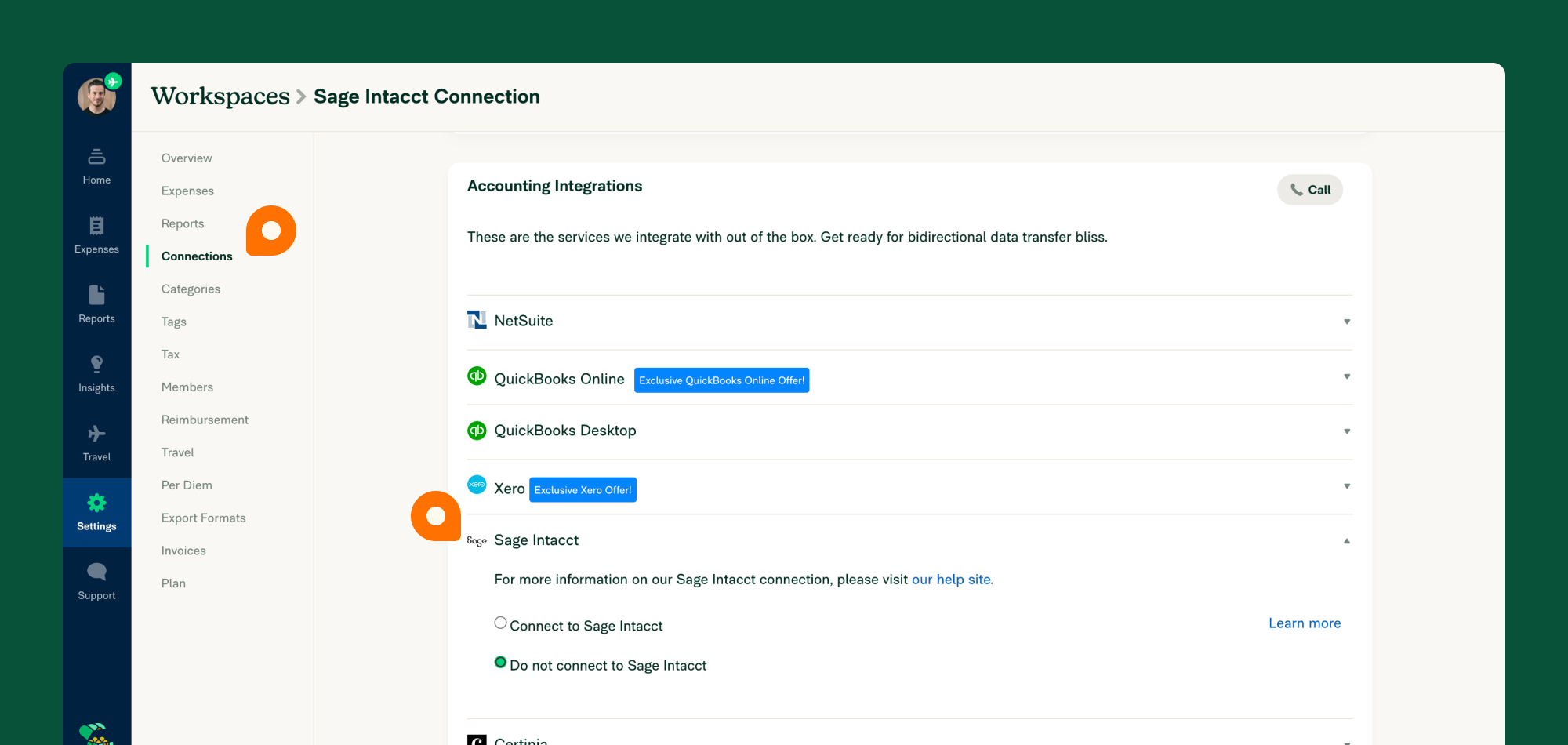Expand the QuickBooks Online row arrow

click(1347, 376)
